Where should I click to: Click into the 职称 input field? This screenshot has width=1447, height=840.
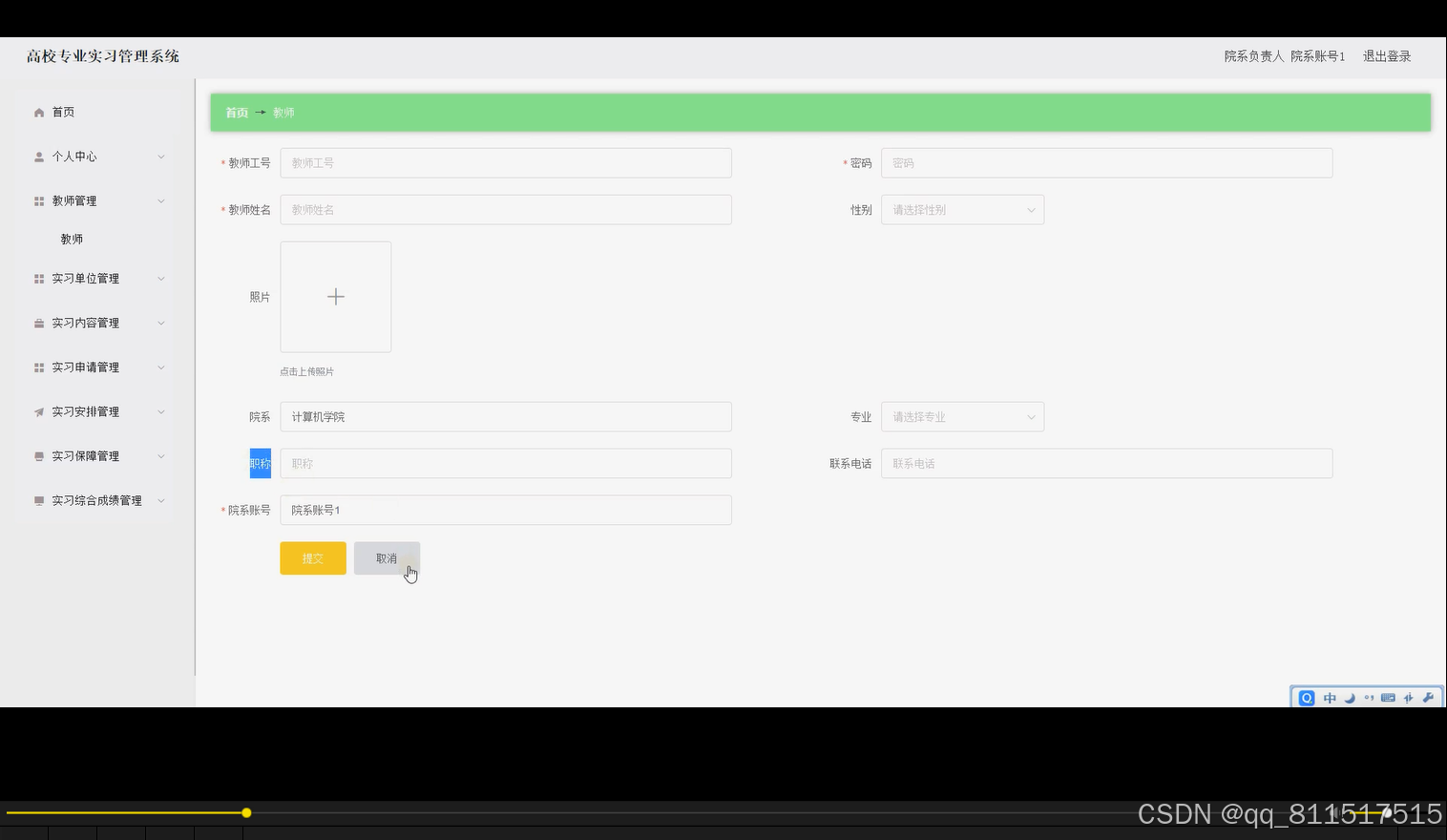point(506,464)
